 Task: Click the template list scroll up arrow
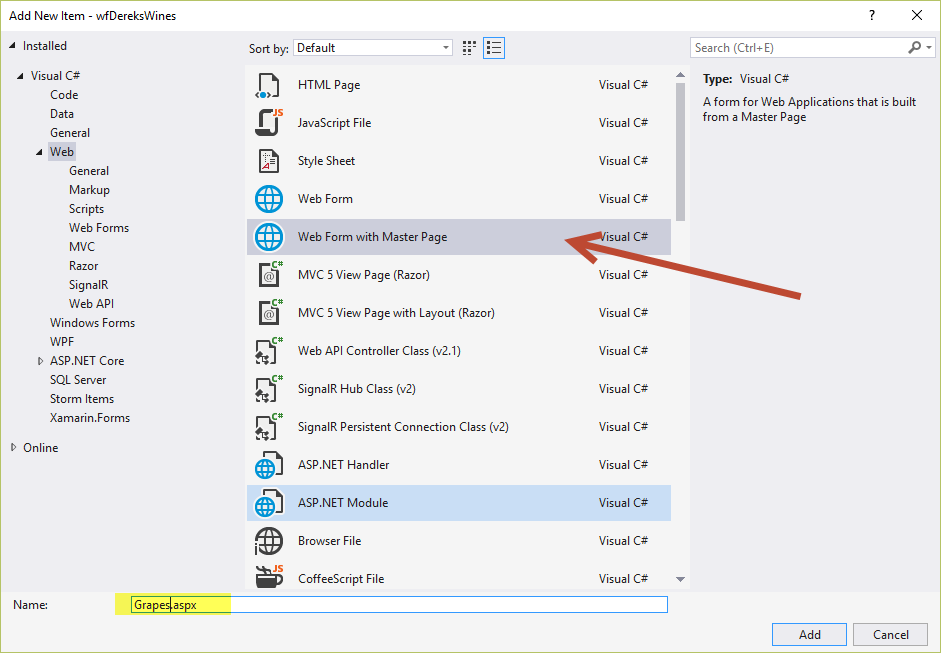point(680,76)
